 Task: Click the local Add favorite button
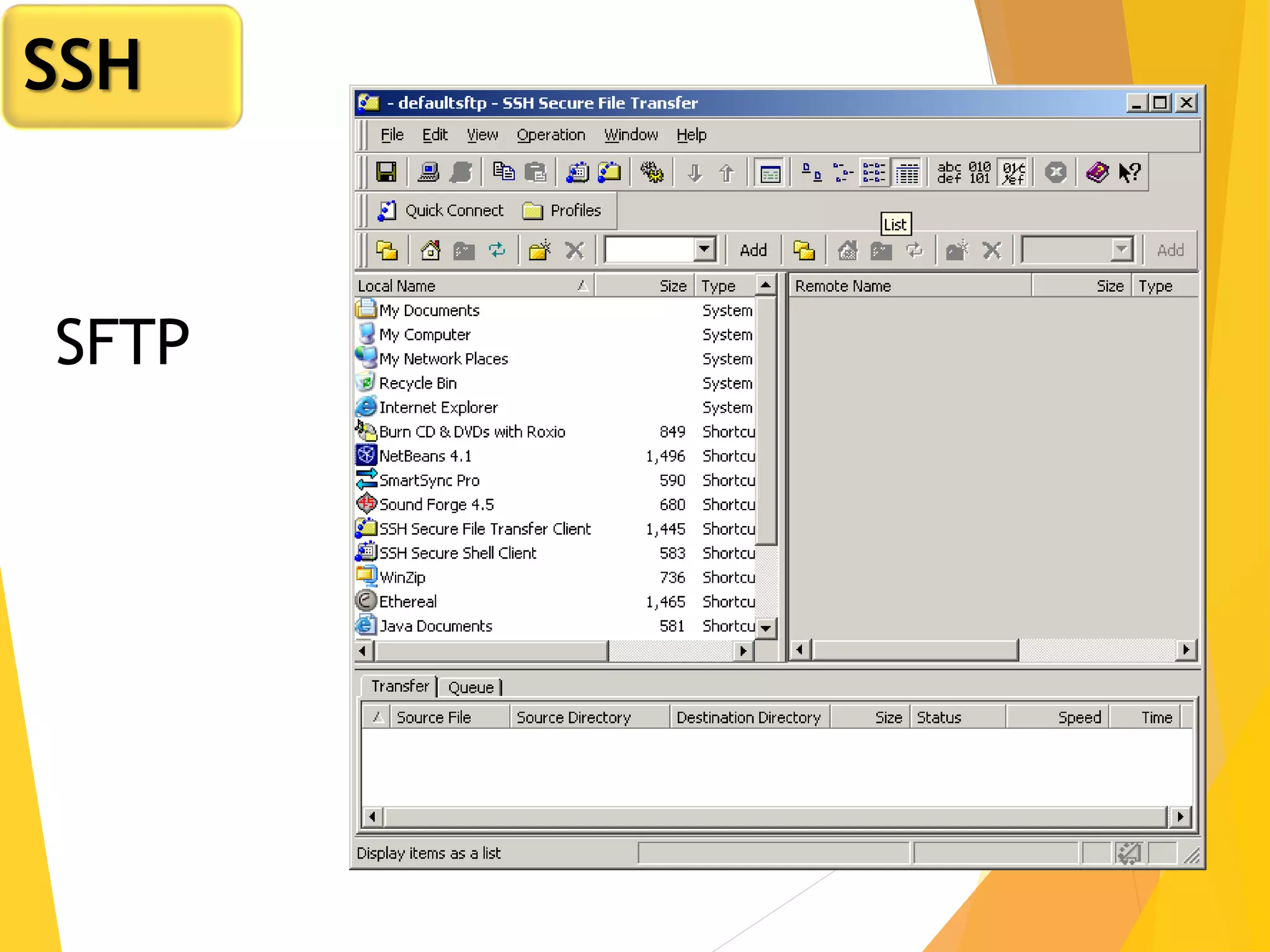coord(753,250)
